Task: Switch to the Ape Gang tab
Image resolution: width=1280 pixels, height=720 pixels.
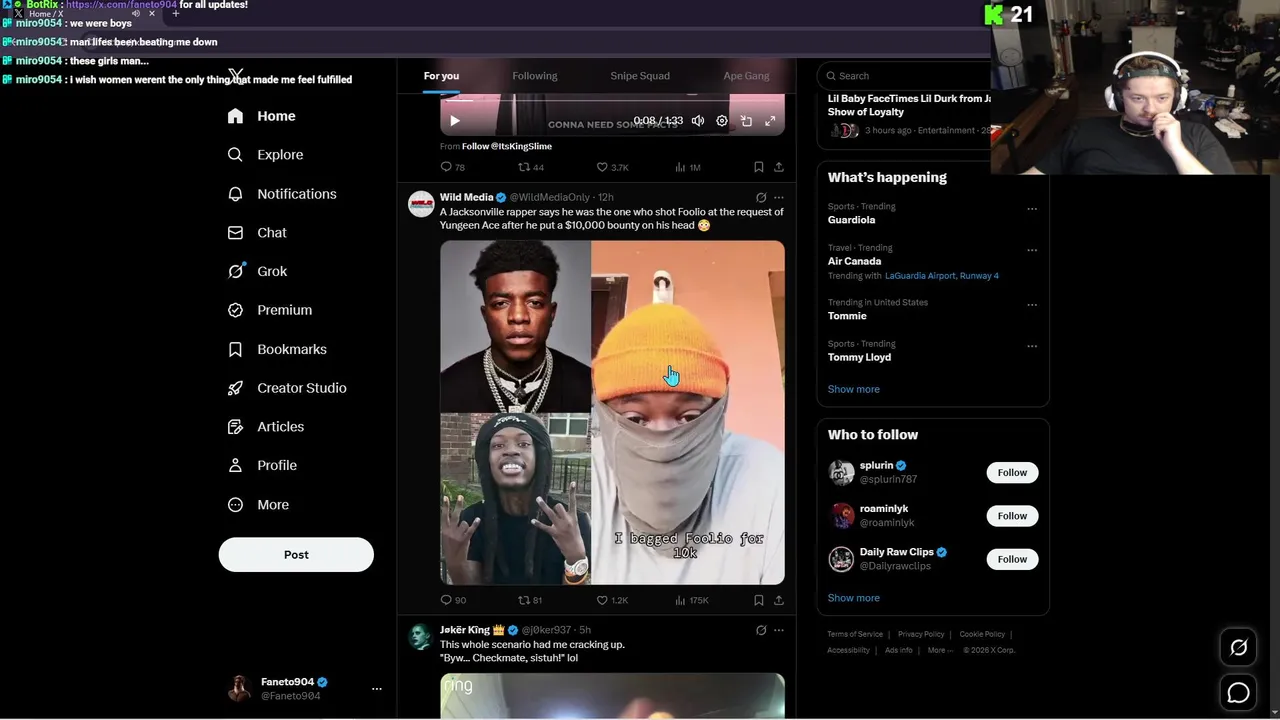Action: tap(746, 76)
